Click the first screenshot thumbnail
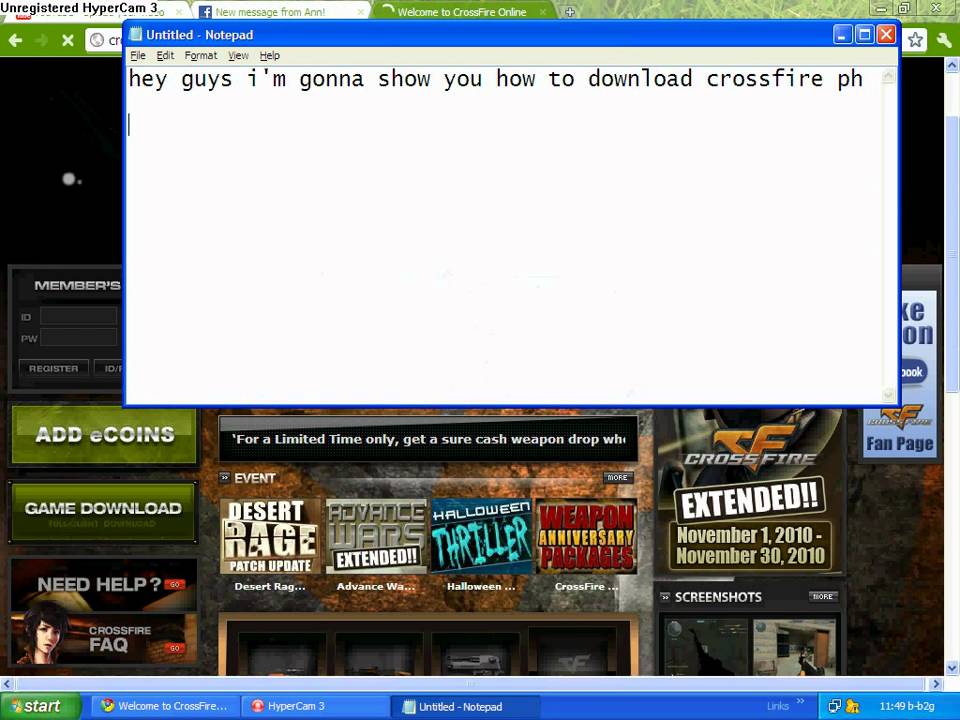 (707, 647)
